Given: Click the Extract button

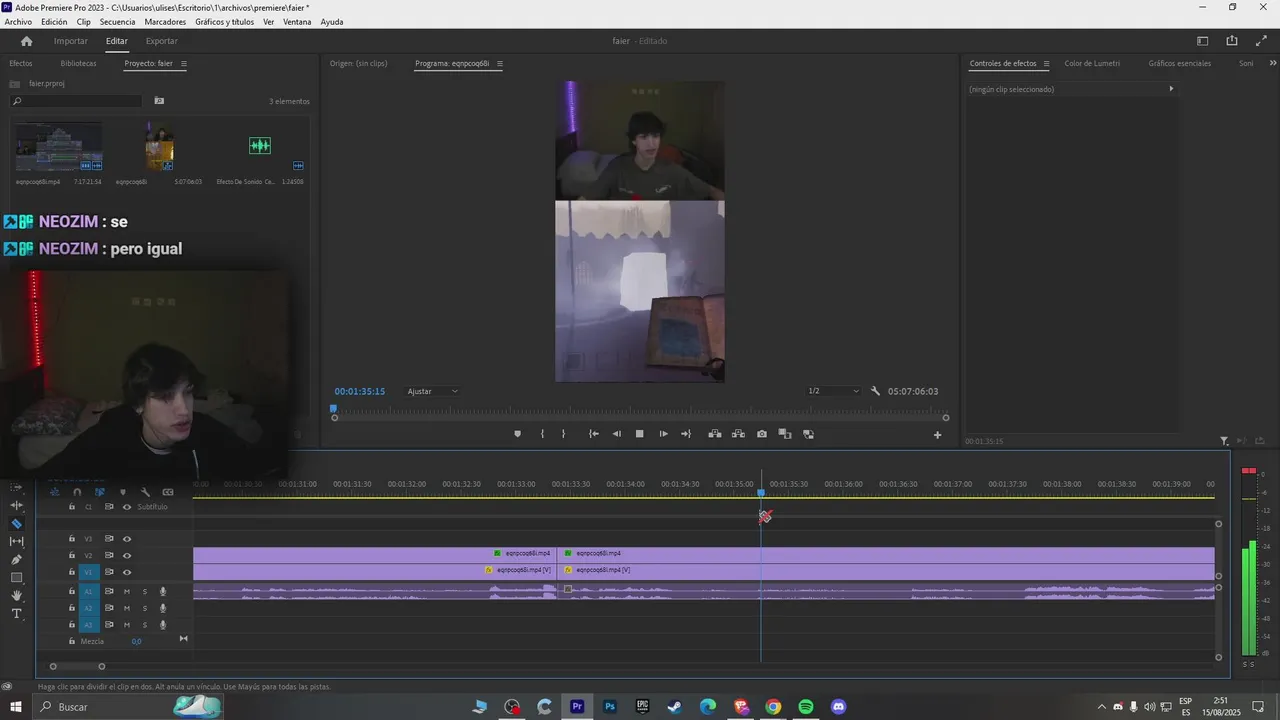Looking at the screenshot, I should click(x=738, y=434).
